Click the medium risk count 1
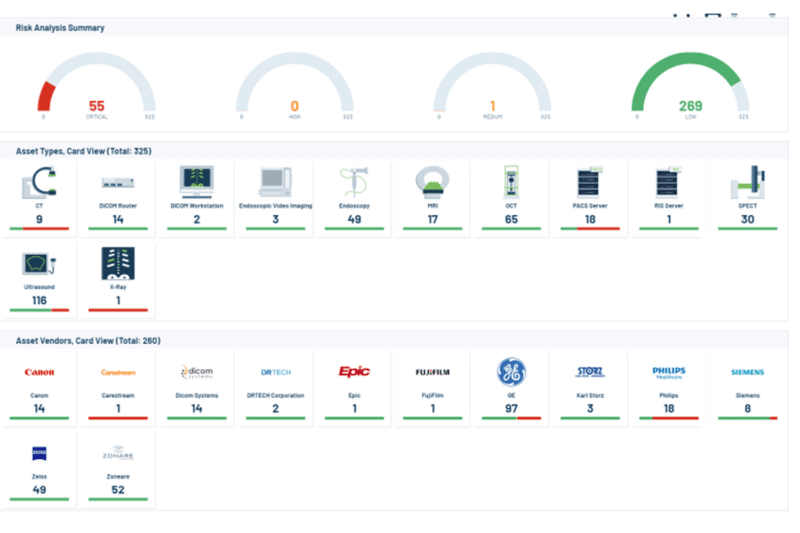The image size is (800, 533). 493,106
